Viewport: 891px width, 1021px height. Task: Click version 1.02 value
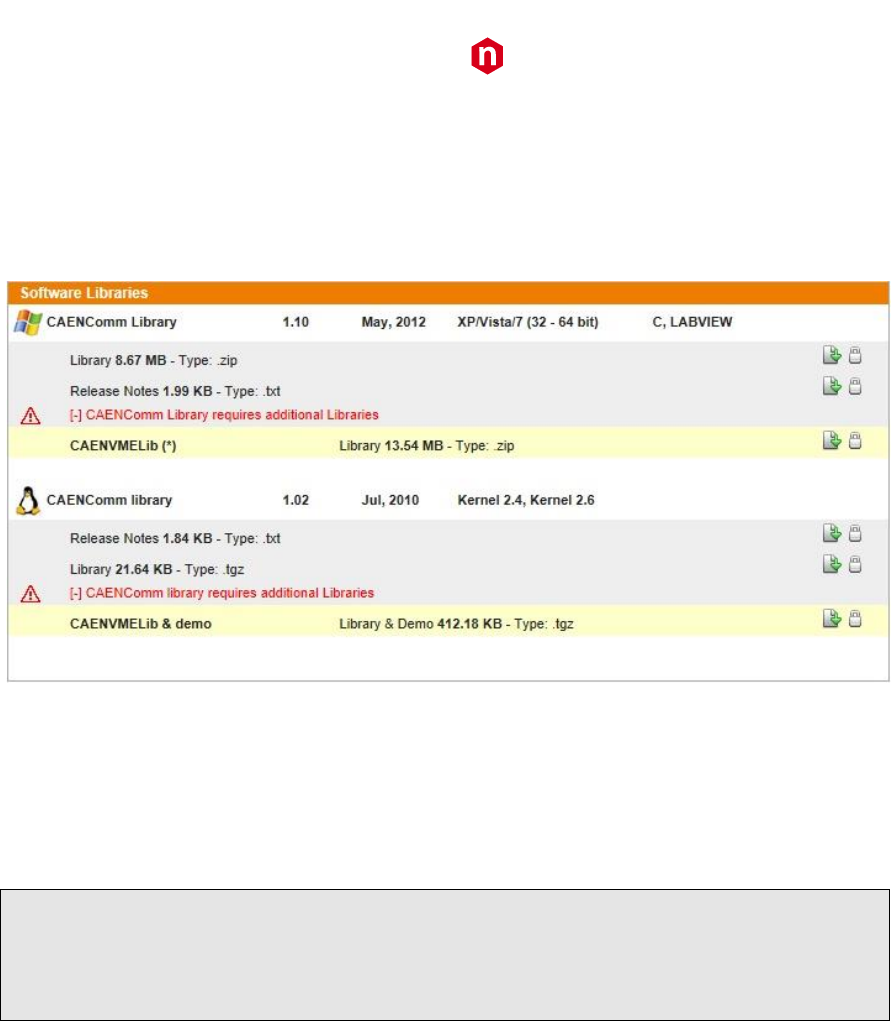(x=296, y=500)
